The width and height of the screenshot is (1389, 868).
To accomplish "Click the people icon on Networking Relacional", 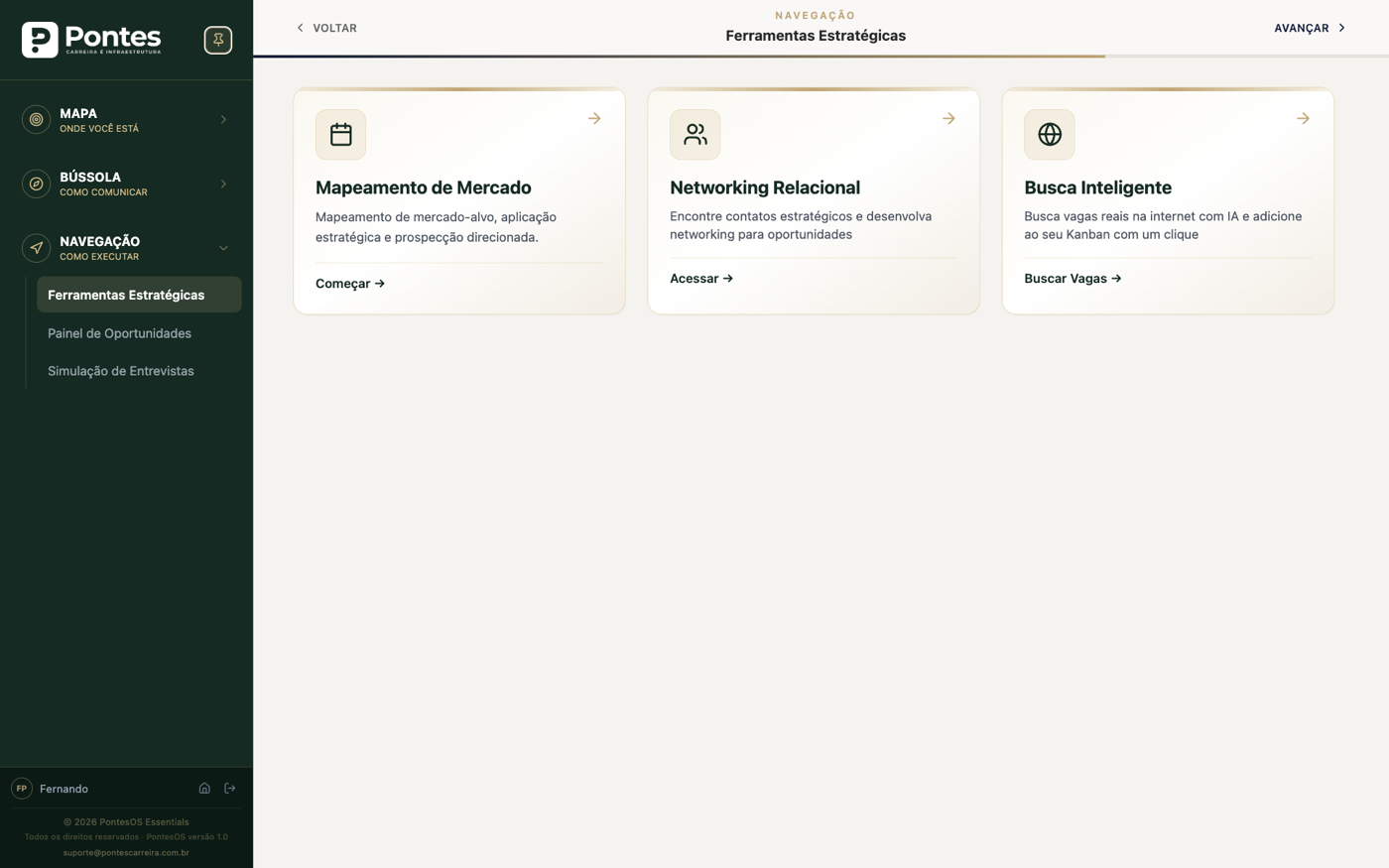I will (x=694, y=134).
